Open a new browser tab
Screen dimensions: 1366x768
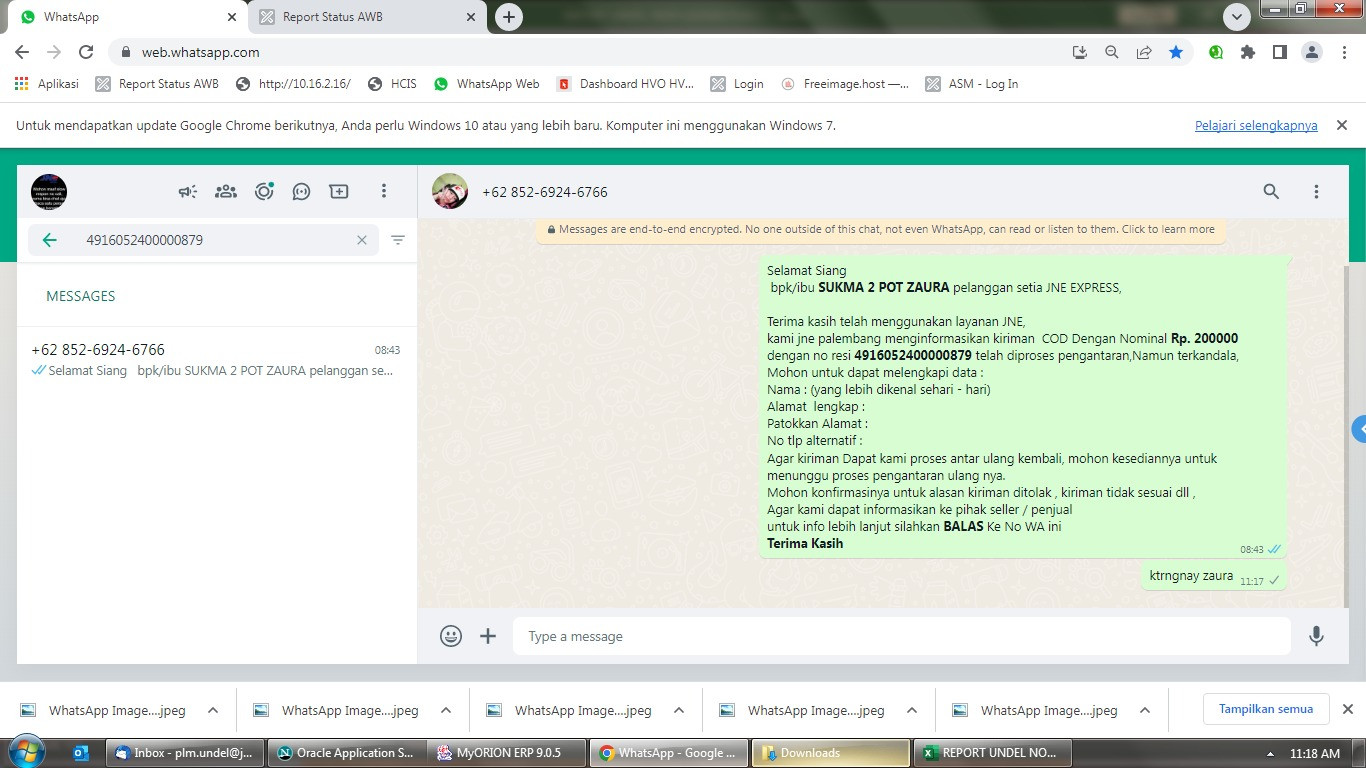(509, 17)
